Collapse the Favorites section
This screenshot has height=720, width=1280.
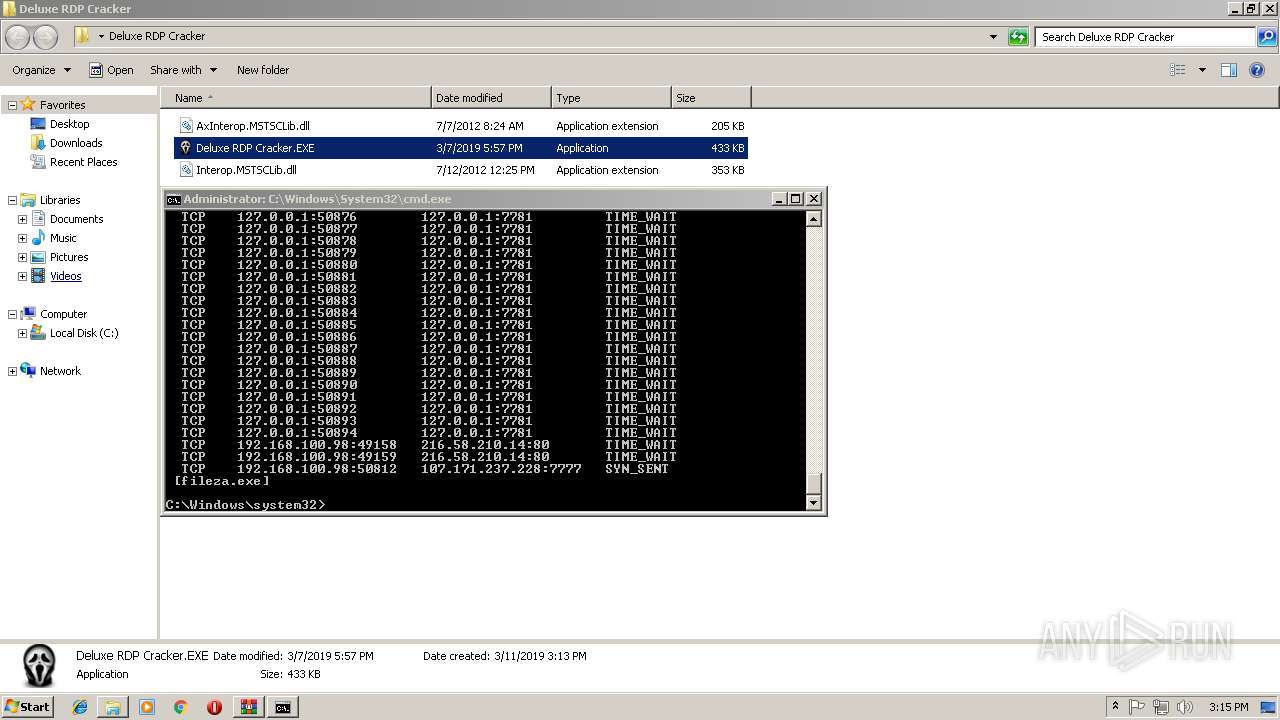12,105
